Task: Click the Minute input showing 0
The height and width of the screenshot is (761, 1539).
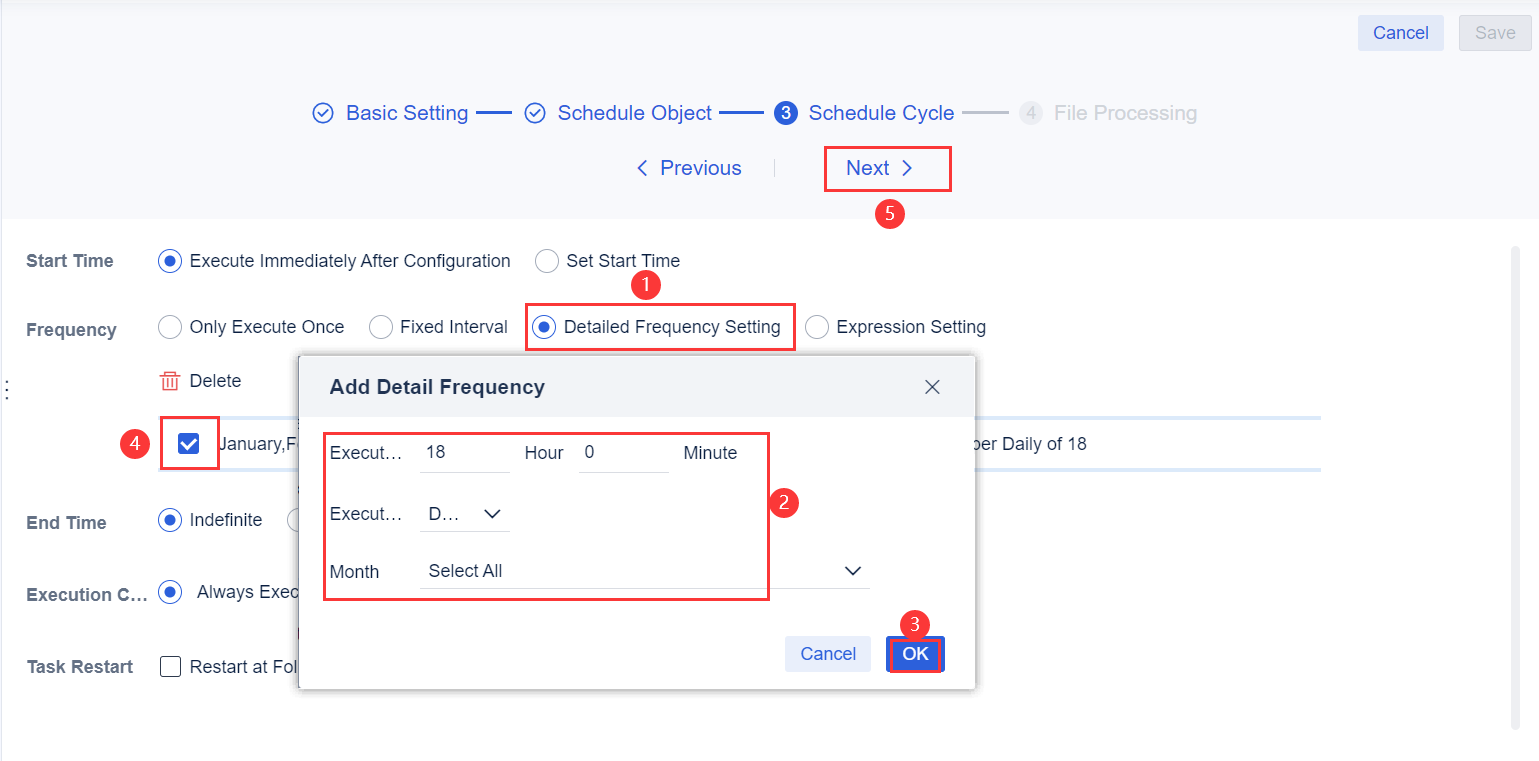Action: (624, 452)
